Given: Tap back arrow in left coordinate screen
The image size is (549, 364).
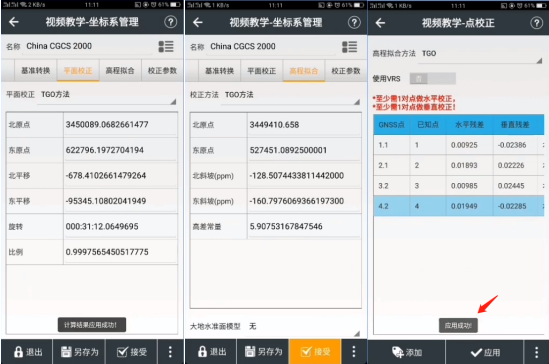Looking at the screenshot, I should (x=14, y=22).
